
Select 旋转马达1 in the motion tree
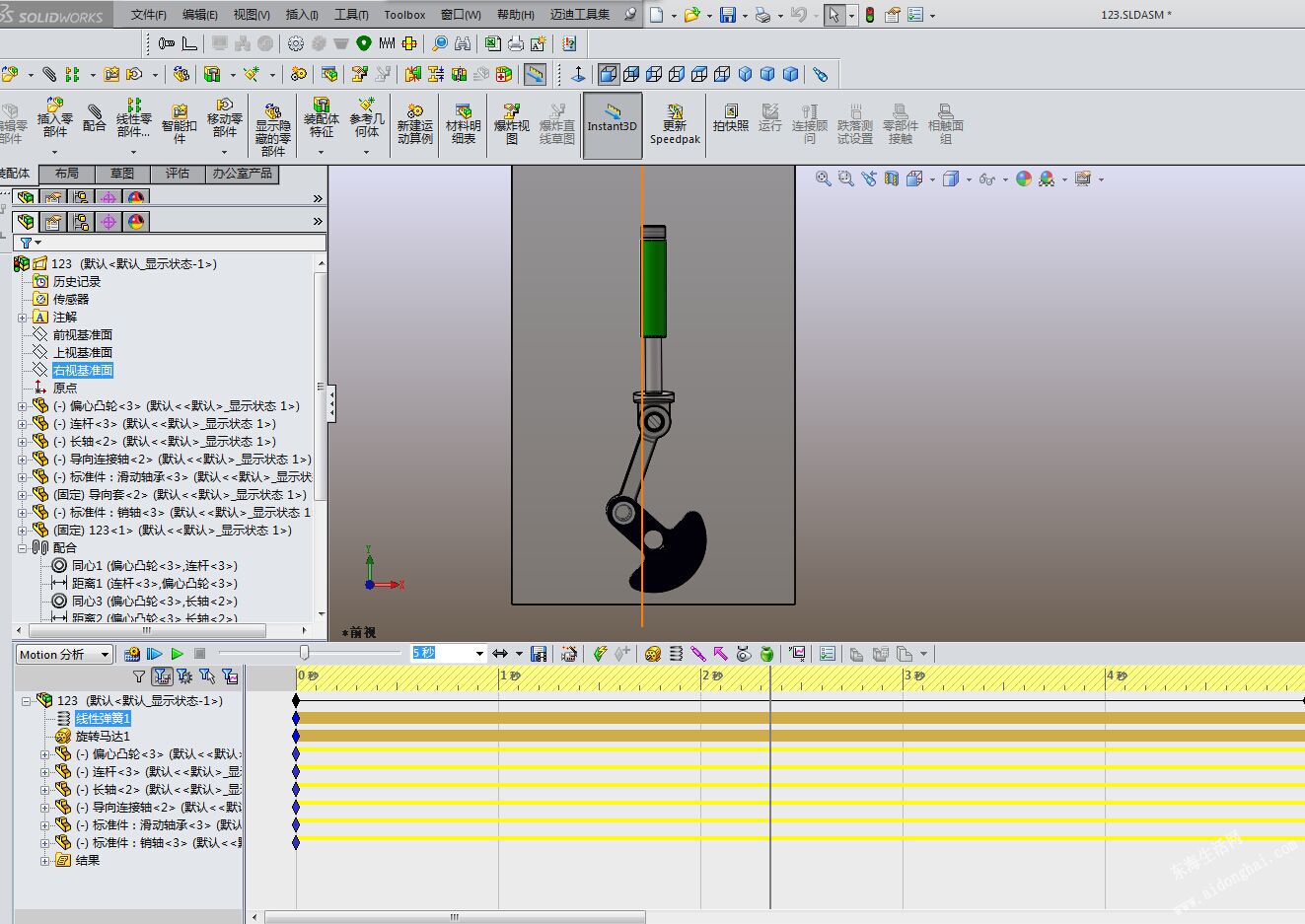tap(103, 737)
